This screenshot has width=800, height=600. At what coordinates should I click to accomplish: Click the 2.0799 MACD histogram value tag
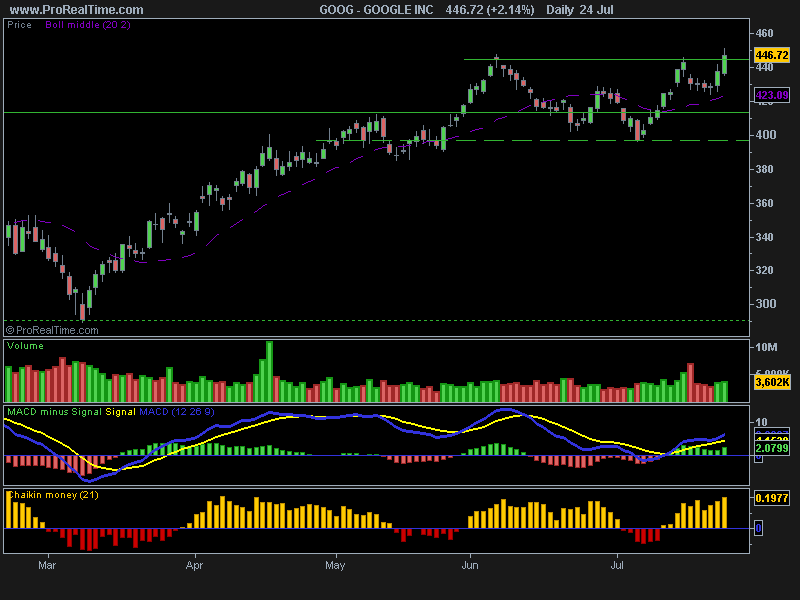coord(772,448)
